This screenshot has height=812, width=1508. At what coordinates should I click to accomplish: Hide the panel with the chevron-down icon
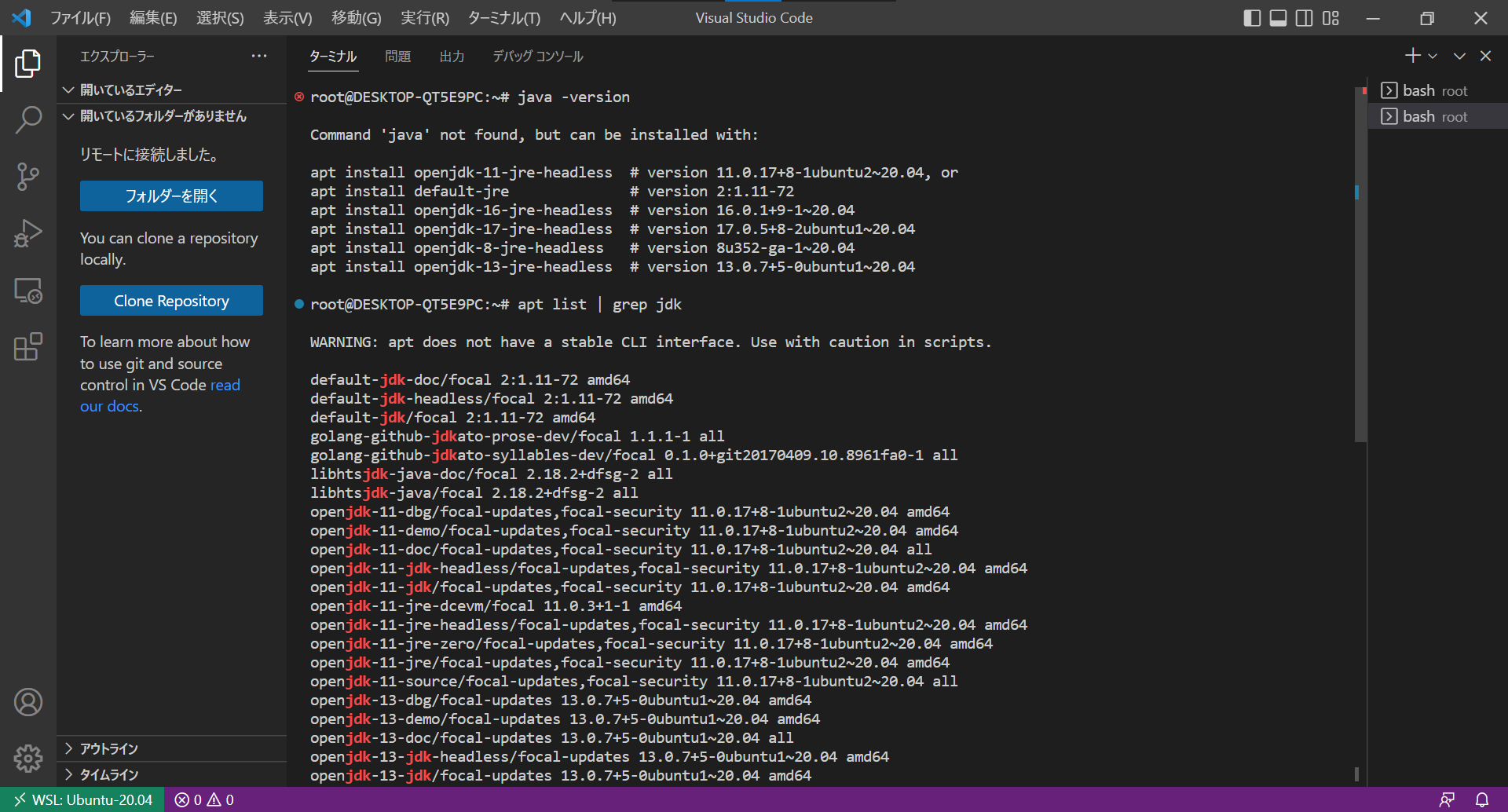[1459, 56]
